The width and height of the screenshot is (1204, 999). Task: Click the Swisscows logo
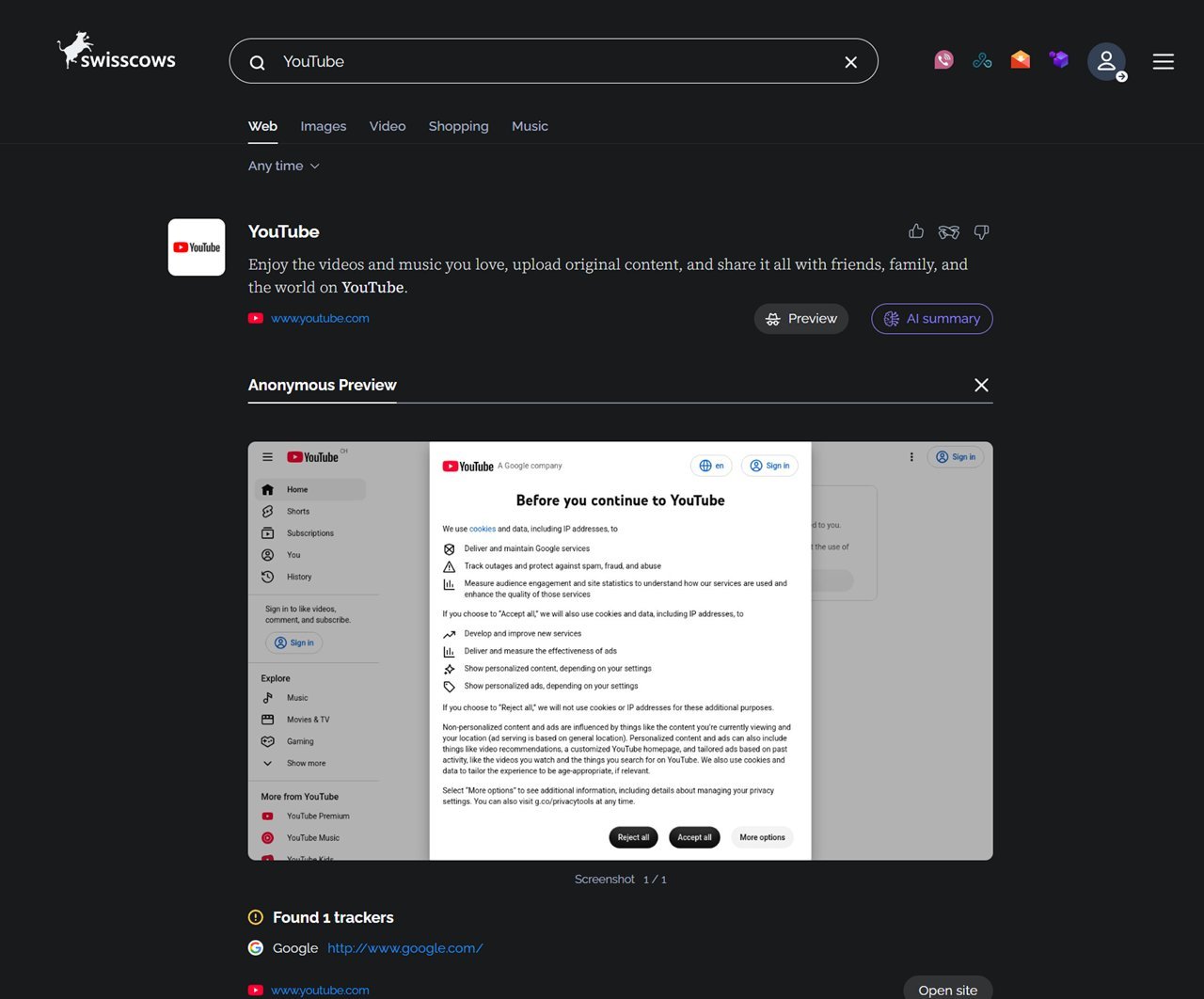[117, 52]
